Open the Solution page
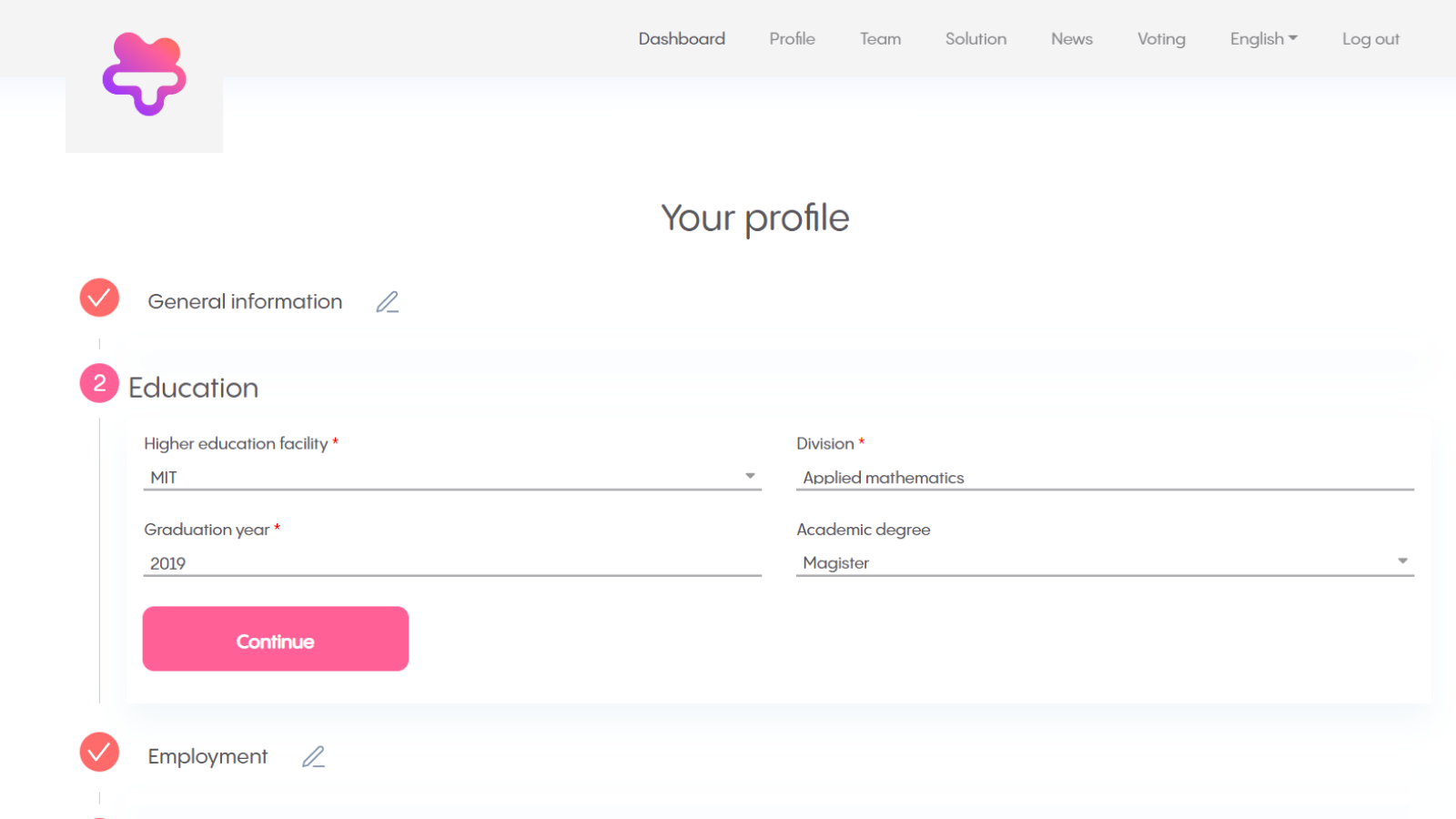 coord(976,39)
